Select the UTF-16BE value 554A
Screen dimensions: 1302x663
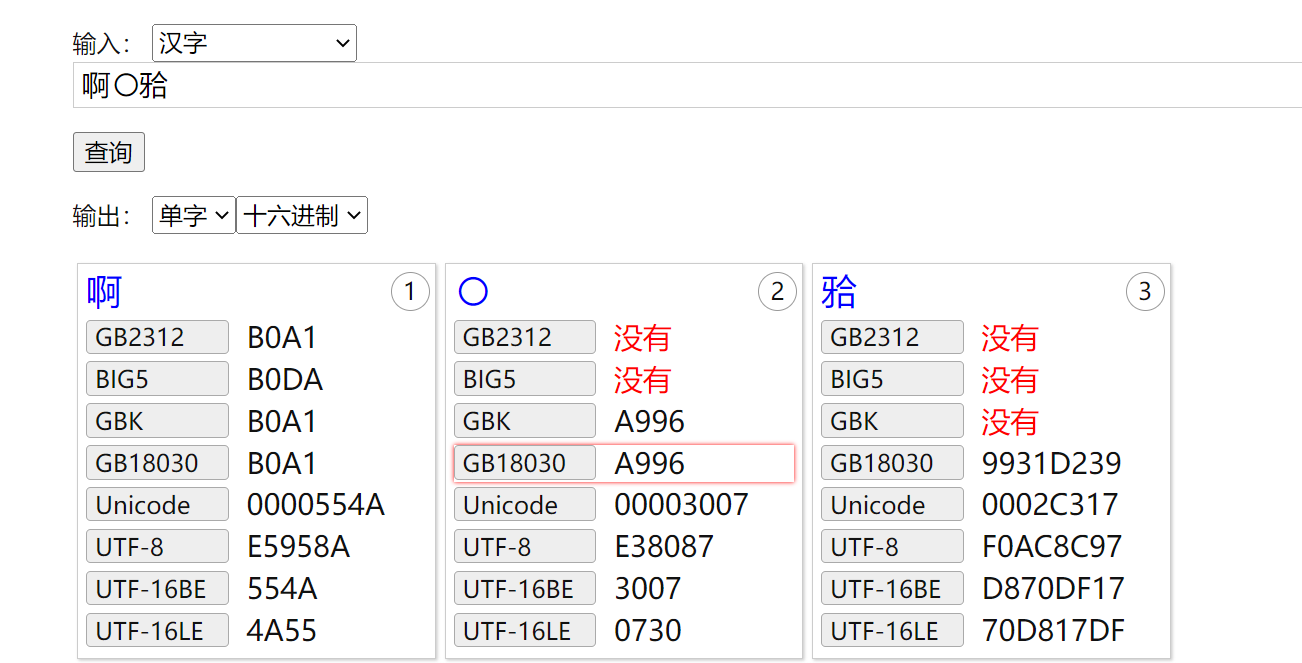282,590
